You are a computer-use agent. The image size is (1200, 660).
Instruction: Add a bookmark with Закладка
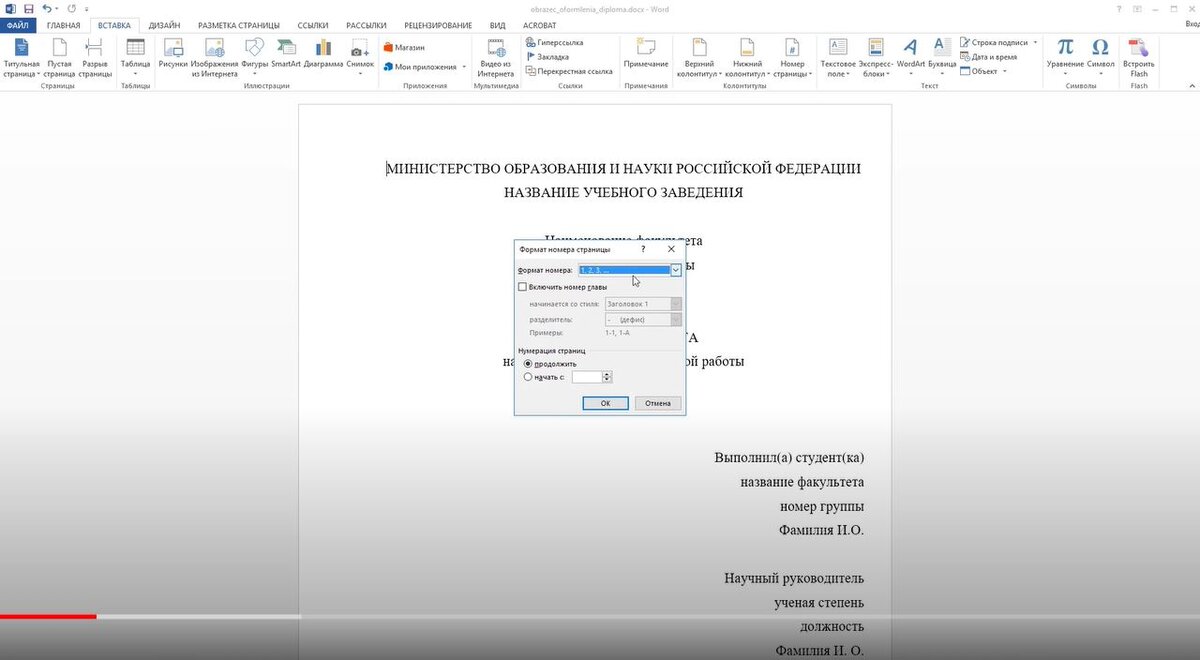pyautogui.click(x=547, y=57)
